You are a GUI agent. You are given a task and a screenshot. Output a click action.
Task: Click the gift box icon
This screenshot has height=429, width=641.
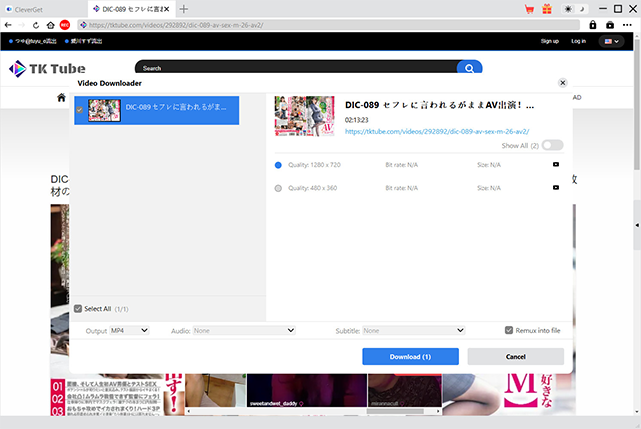547,9
